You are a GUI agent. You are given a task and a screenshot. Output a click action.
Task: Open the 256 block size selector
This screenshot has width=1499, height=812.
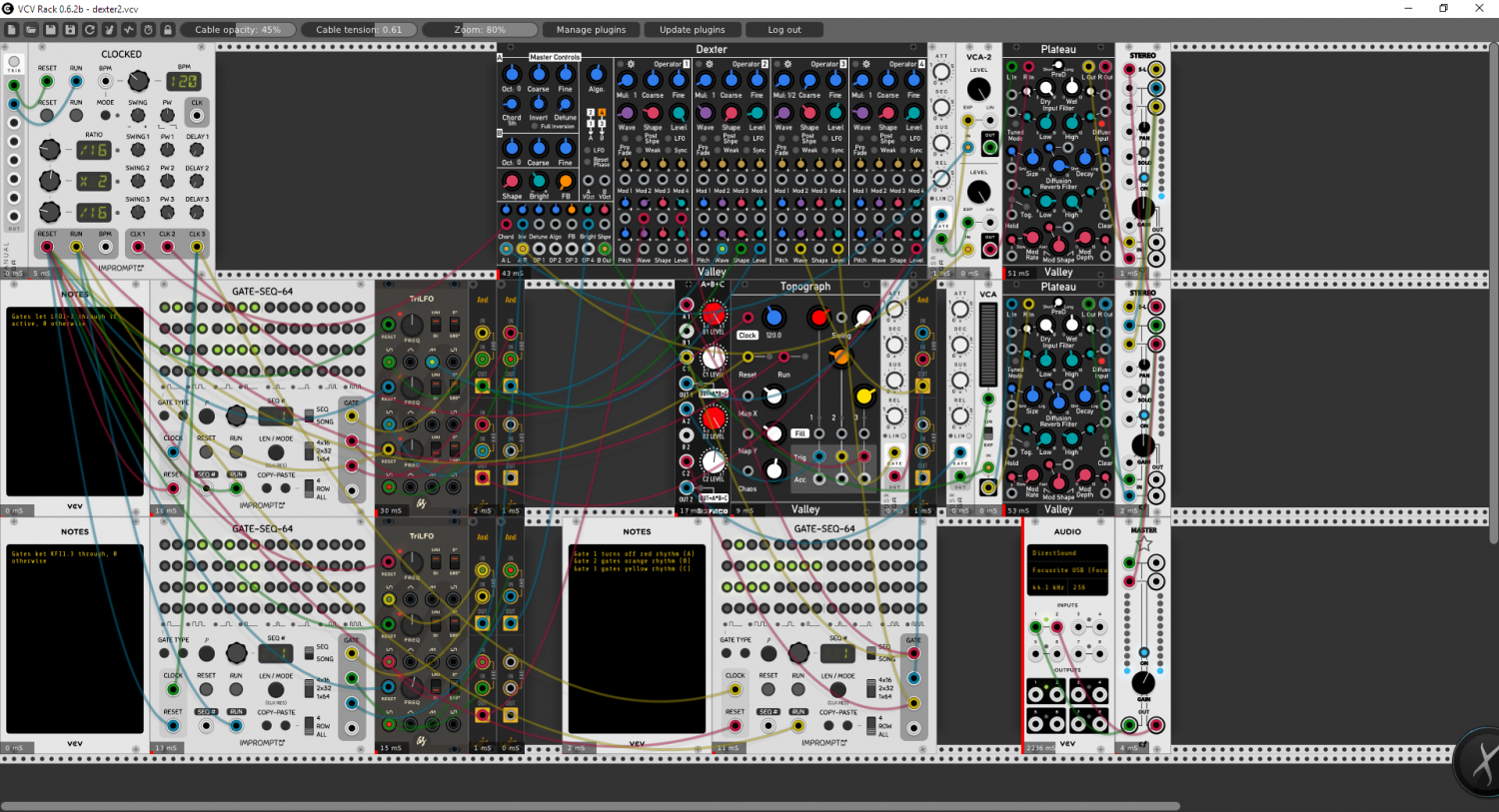(1089, 587)
